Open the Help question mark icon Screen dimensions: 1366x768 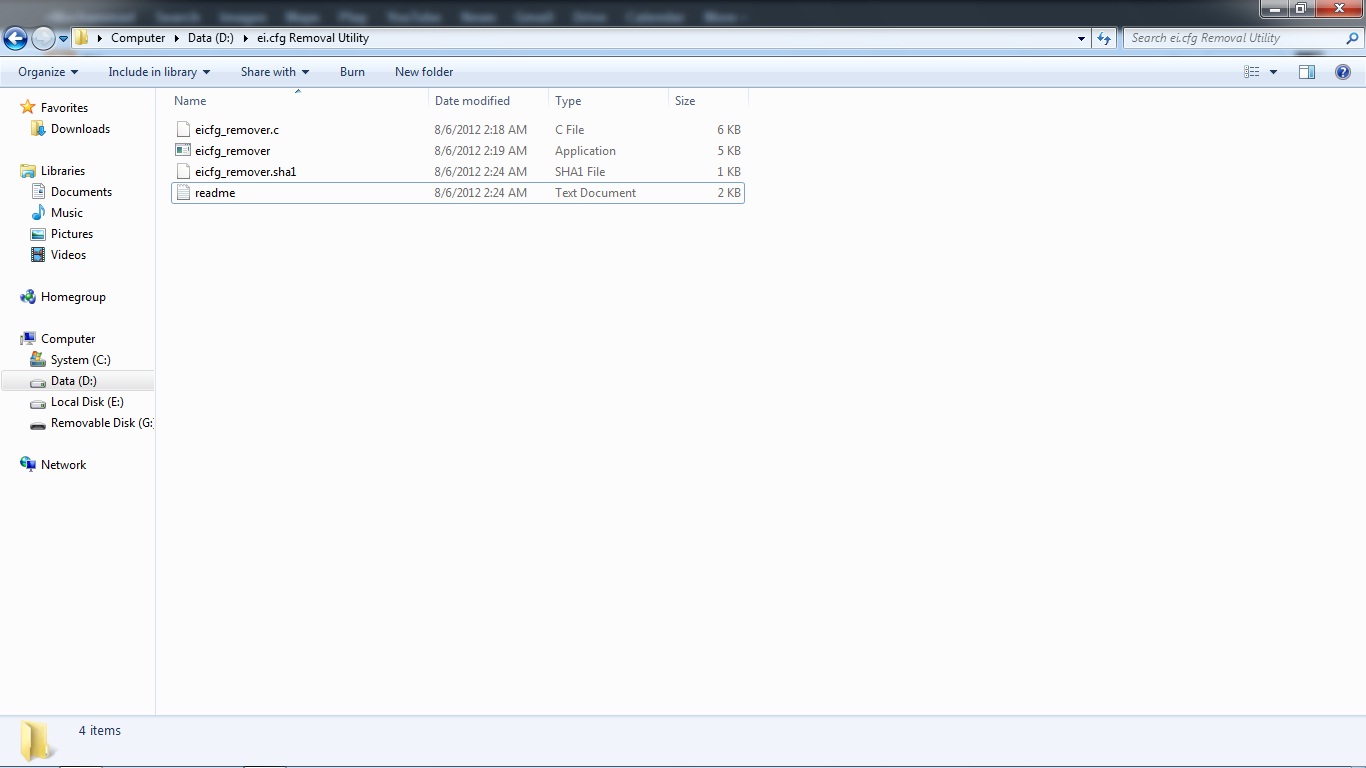1343,71
